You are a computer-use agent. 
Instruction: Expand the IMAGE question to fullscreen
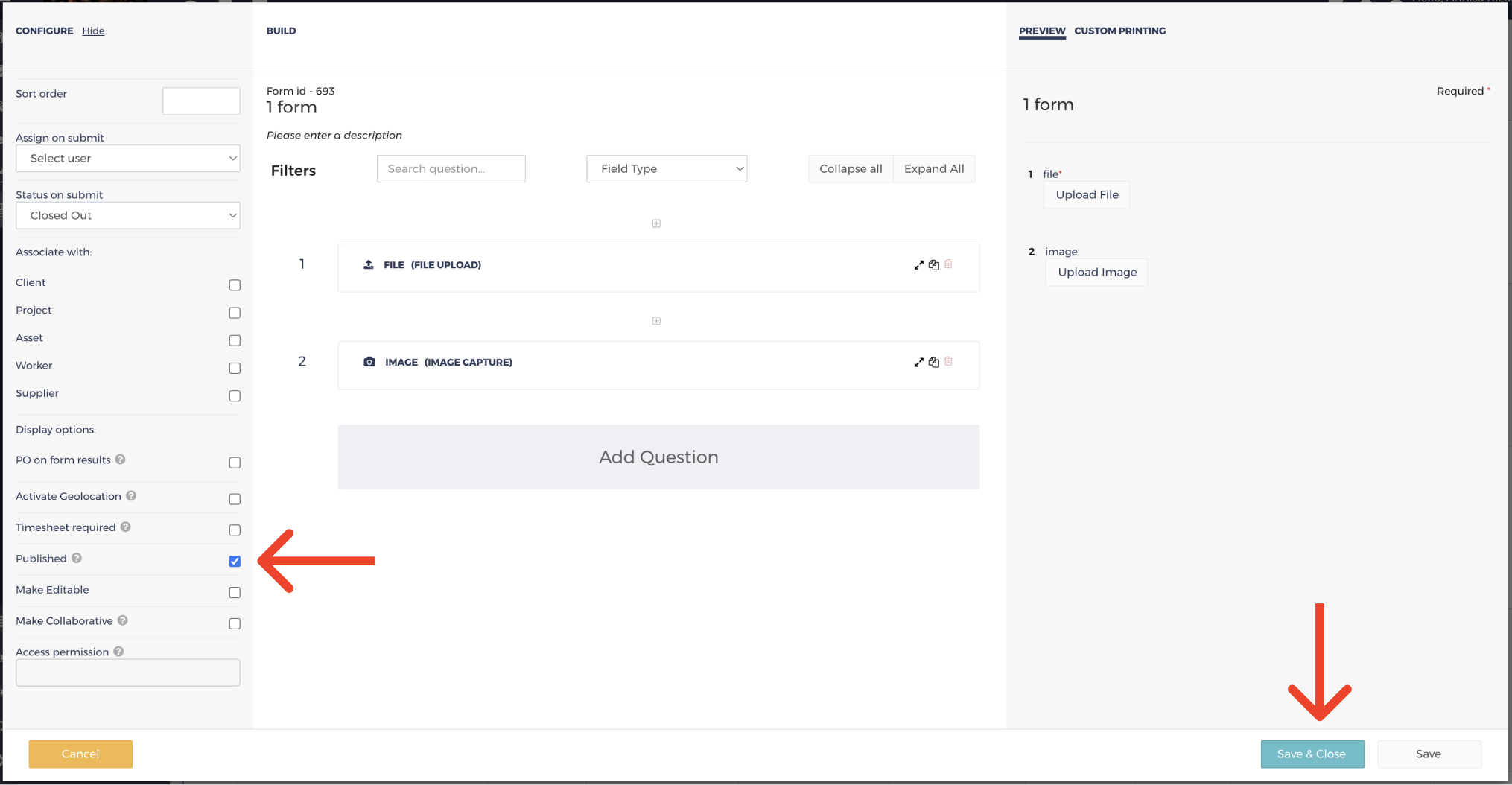pos(918,363)
